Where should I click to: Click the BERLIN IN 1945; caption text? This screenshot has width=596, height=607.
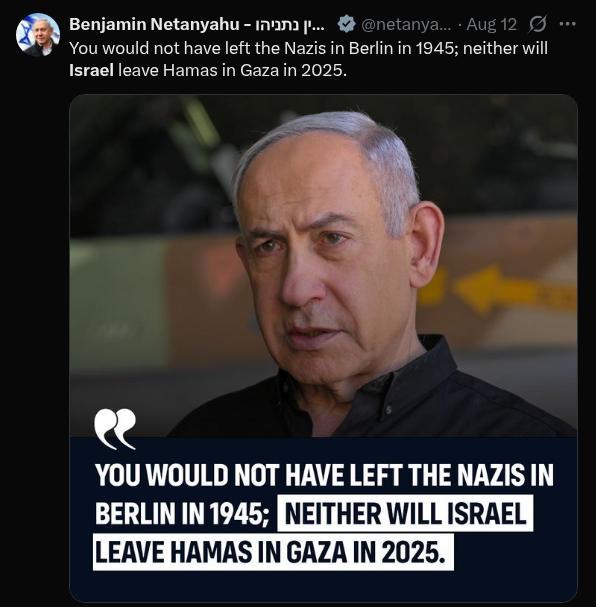tap(182, 513)
